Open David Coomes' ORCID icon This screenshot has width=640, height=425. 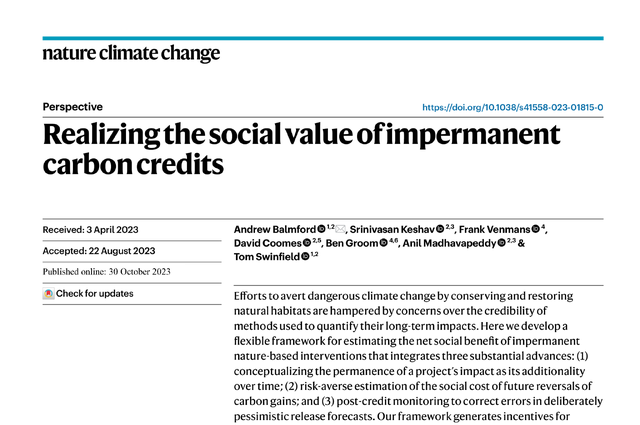[307, 243]
